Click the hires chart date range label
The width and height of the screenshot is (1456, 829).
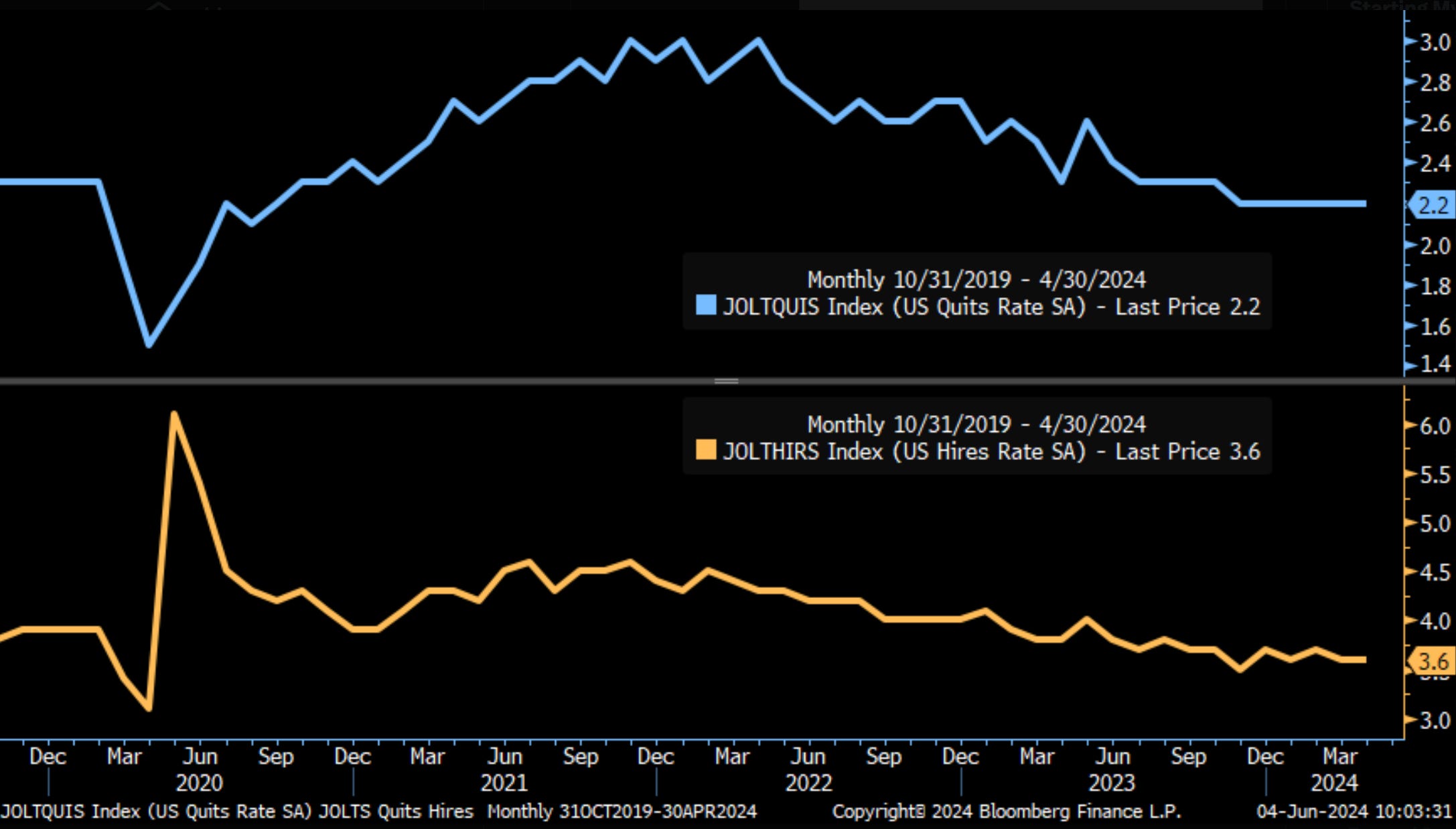click(x=976, y=424)
